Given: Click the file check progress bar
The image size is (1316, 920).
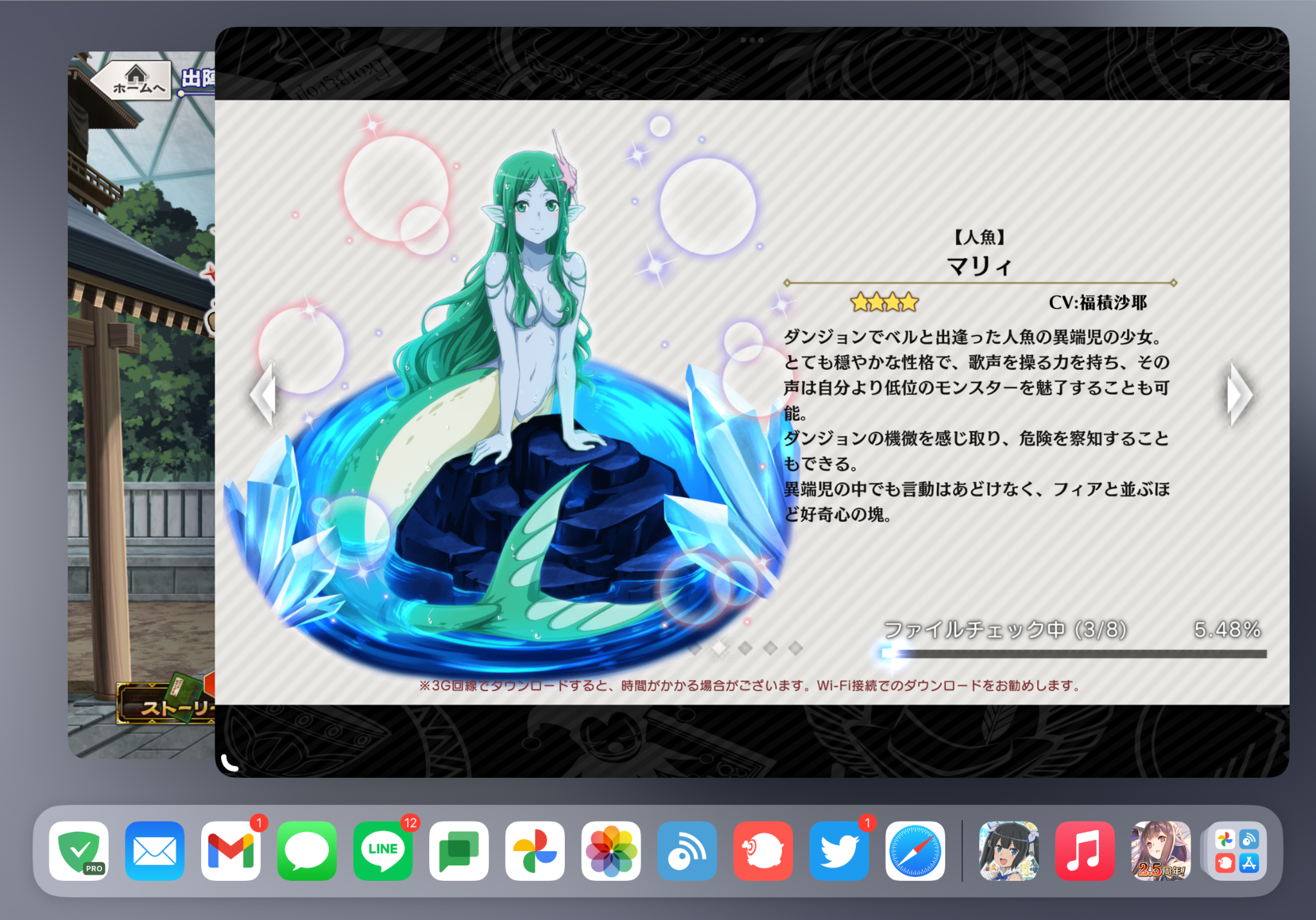Looking at the screenshot, I should tap(1074, 654).
